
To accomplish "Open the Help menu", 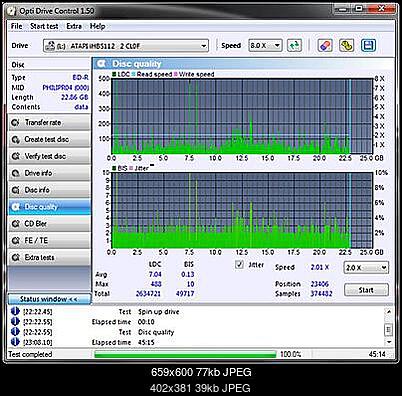I will 97,26.
